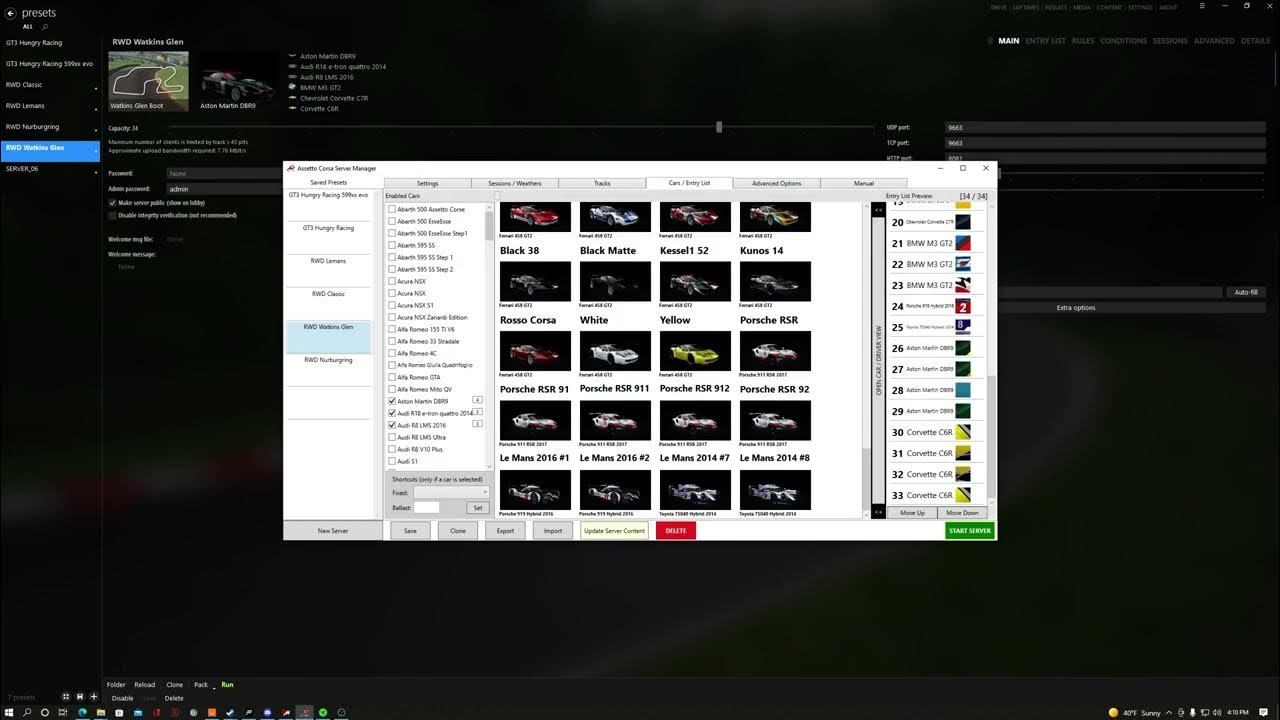This screenshot has width=1280, height=720.
Task: Open the Settings tab in Server Manager
Action: (x=427, y=183)
